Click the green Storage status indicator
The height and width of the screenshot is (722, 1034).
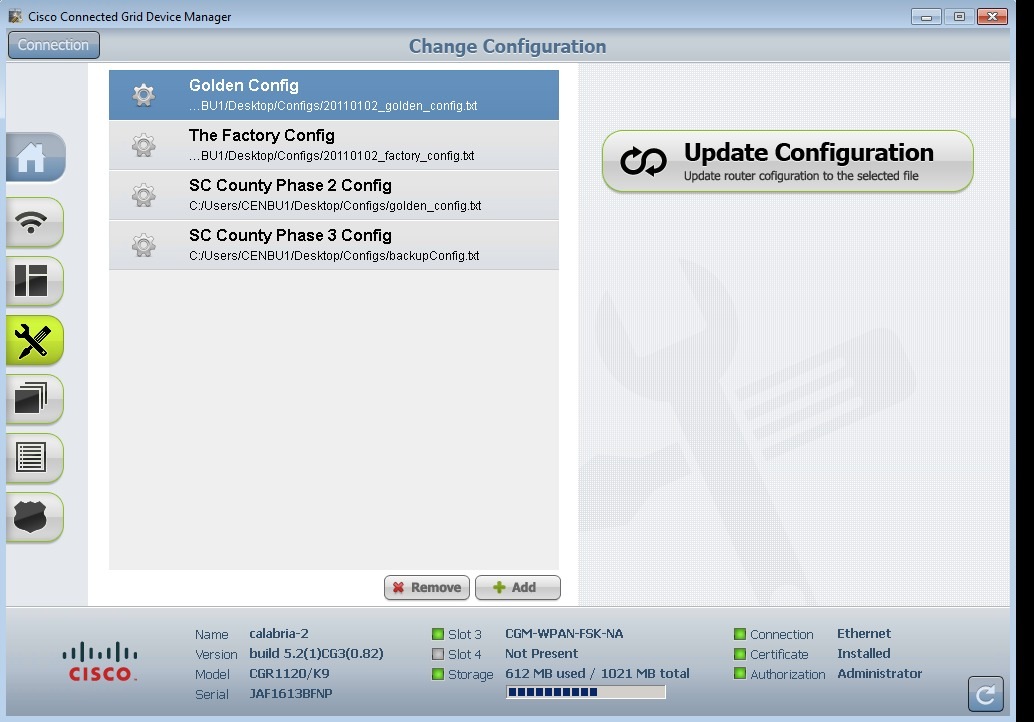(438, 674)
